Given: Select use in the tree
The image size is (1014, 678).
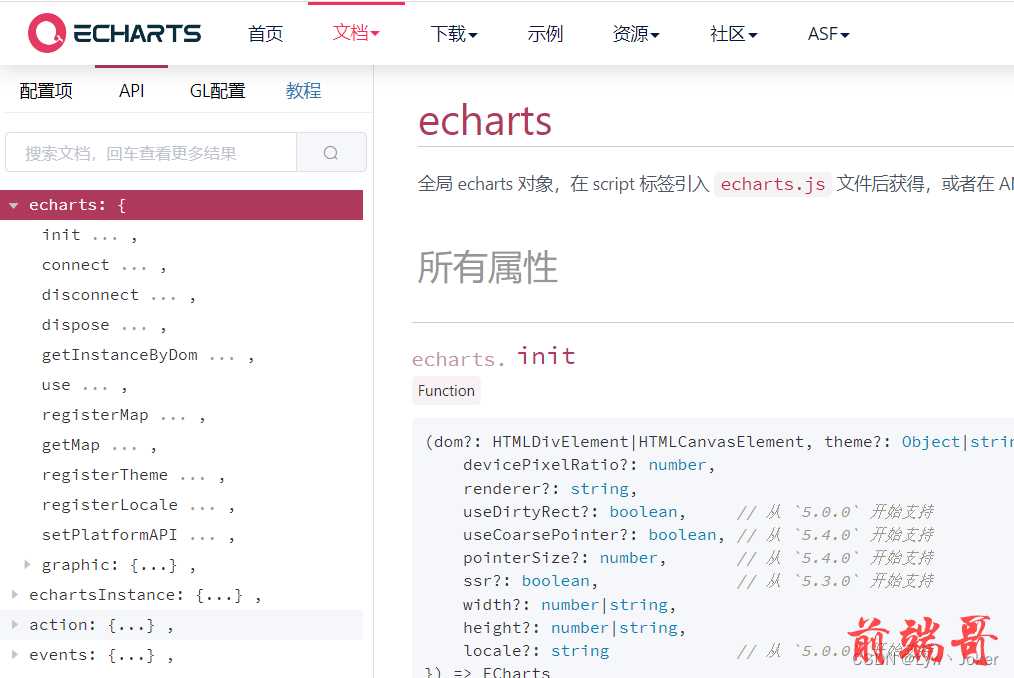Looking at the screenshot, I should click(56, 385).
